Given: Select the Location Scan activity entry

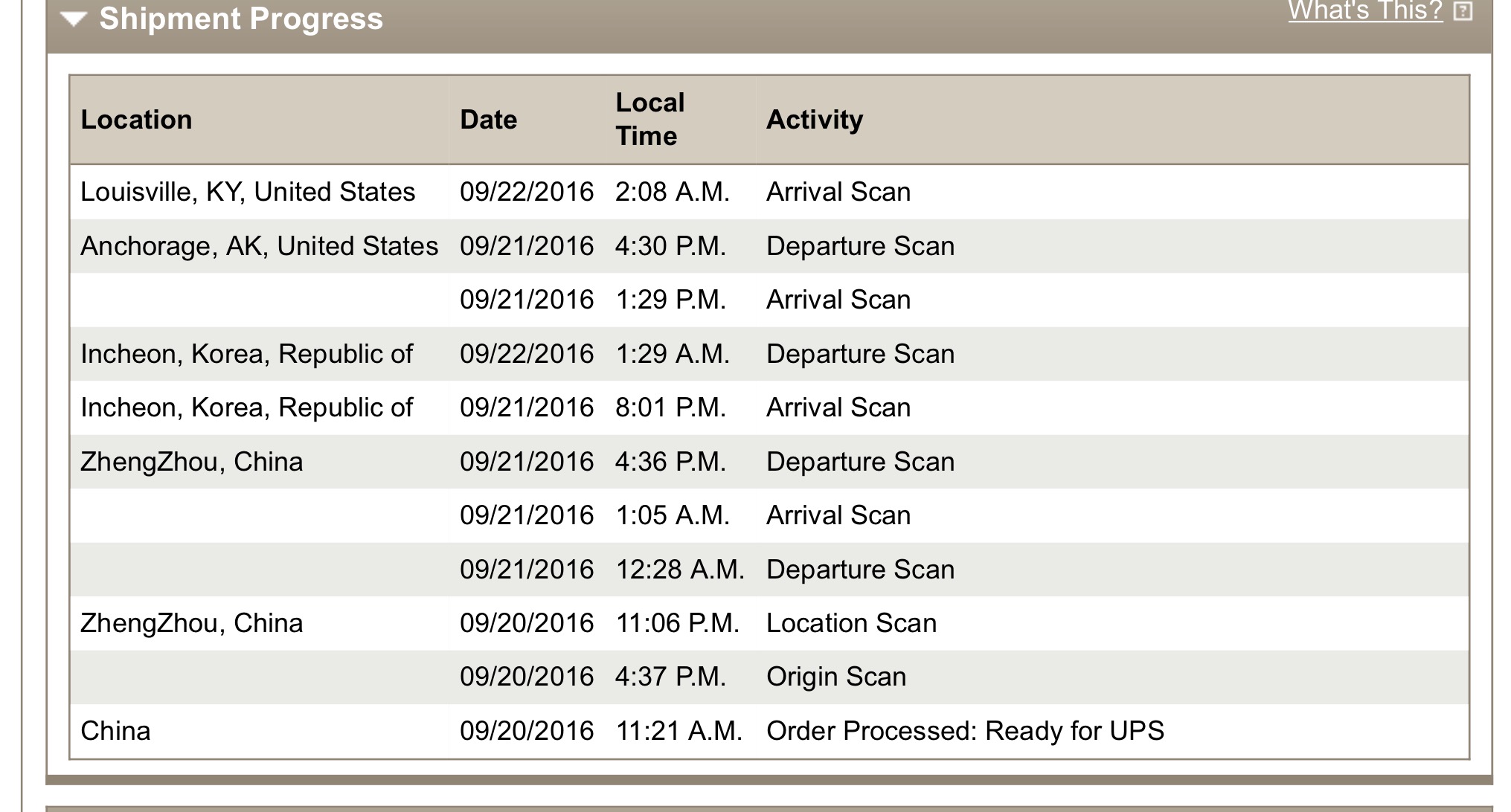Looking at the screenshot, I should click(x=851, y=623).
